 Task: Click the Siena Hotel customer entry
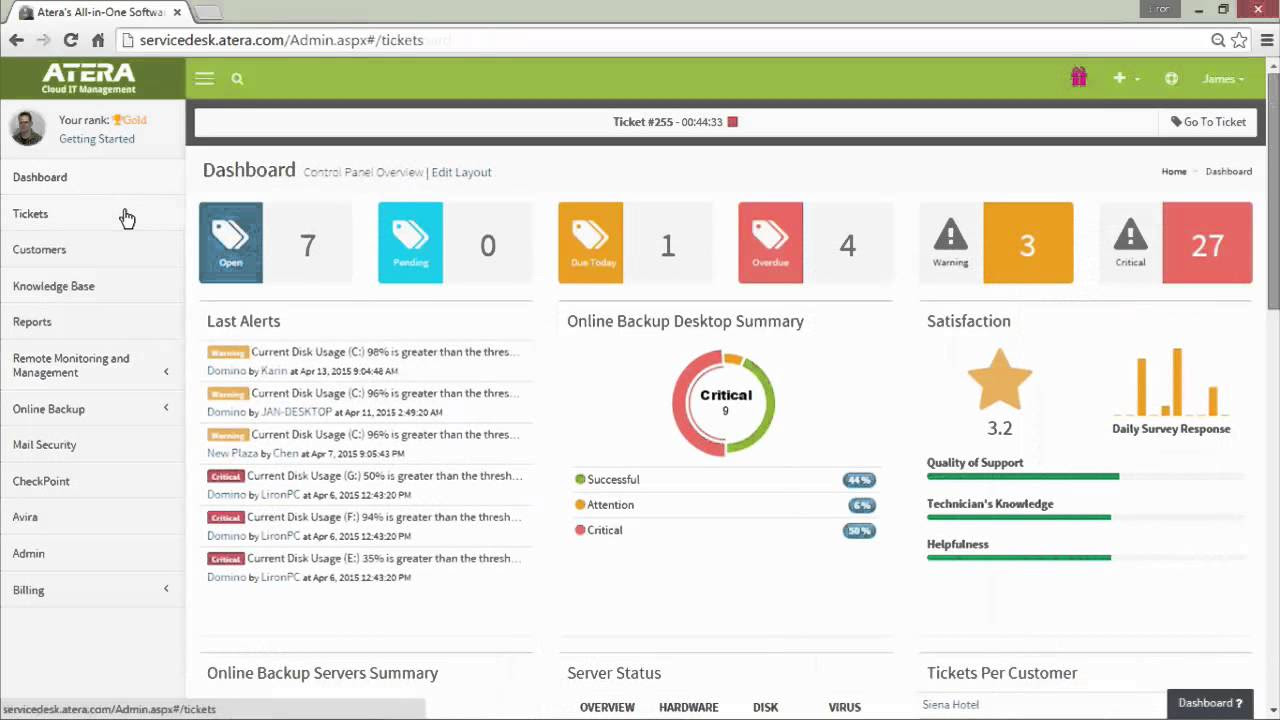(951, 705)
